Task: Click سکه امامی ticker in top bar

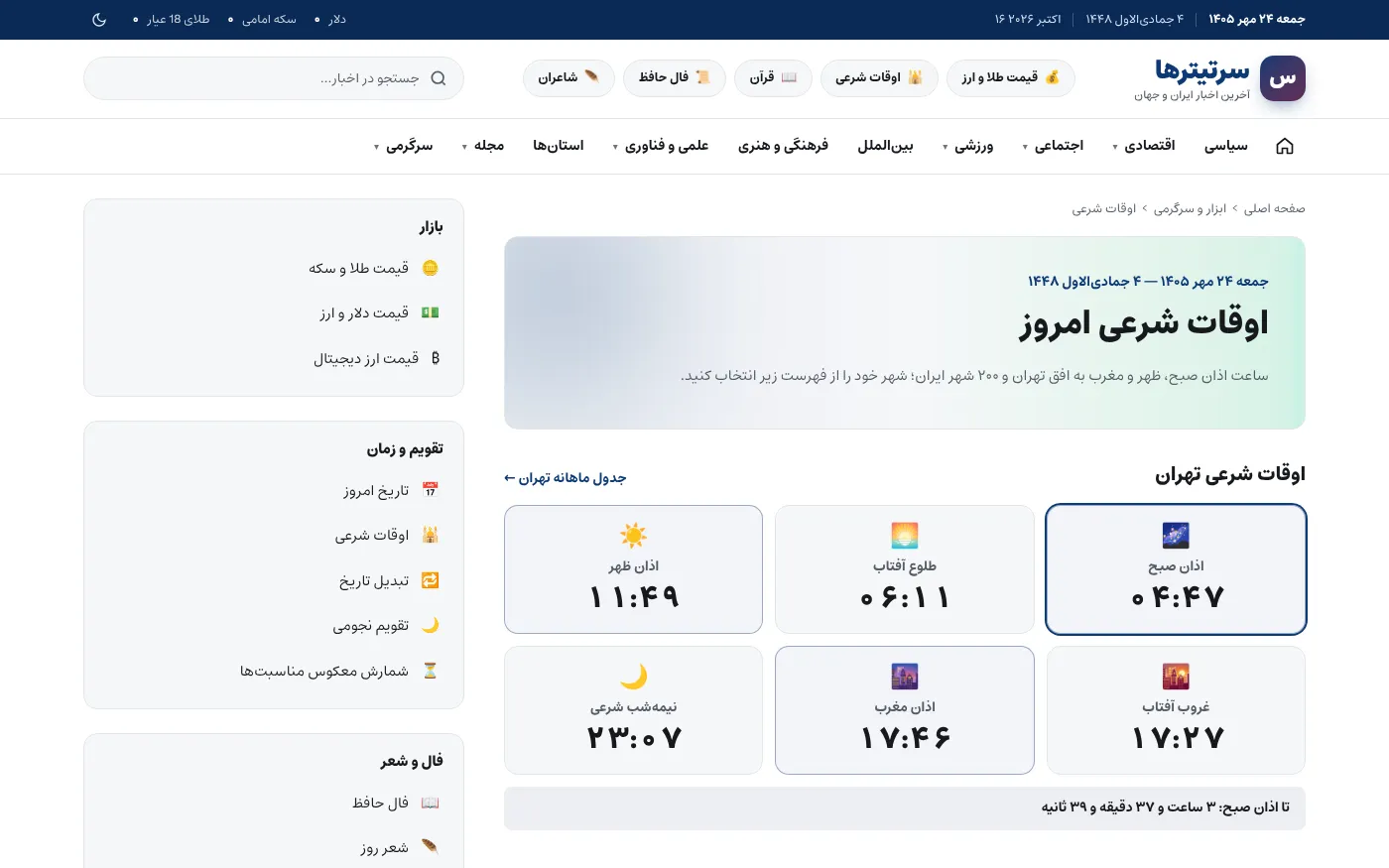Action: 262,19
